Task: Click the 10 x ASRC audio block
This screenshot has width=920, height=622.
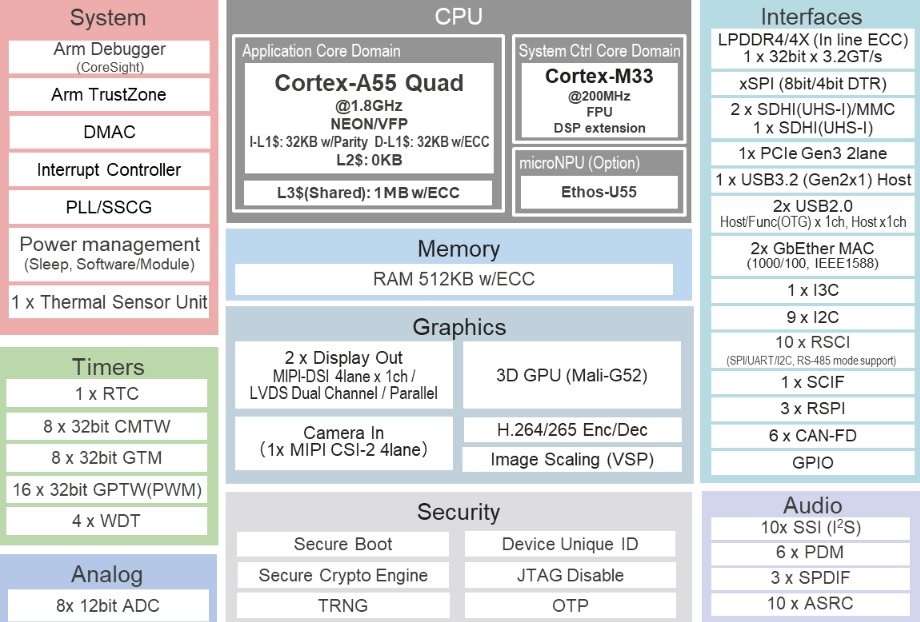Action: (x=811, y=604)
